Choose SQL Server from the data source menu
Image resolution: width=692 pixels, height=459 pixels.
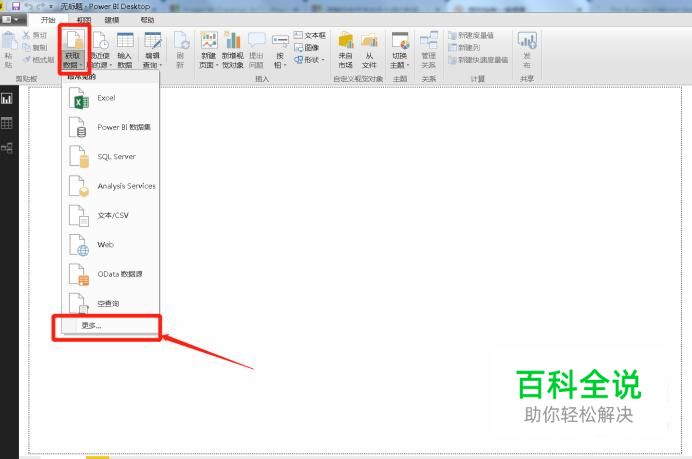point(110,156)
